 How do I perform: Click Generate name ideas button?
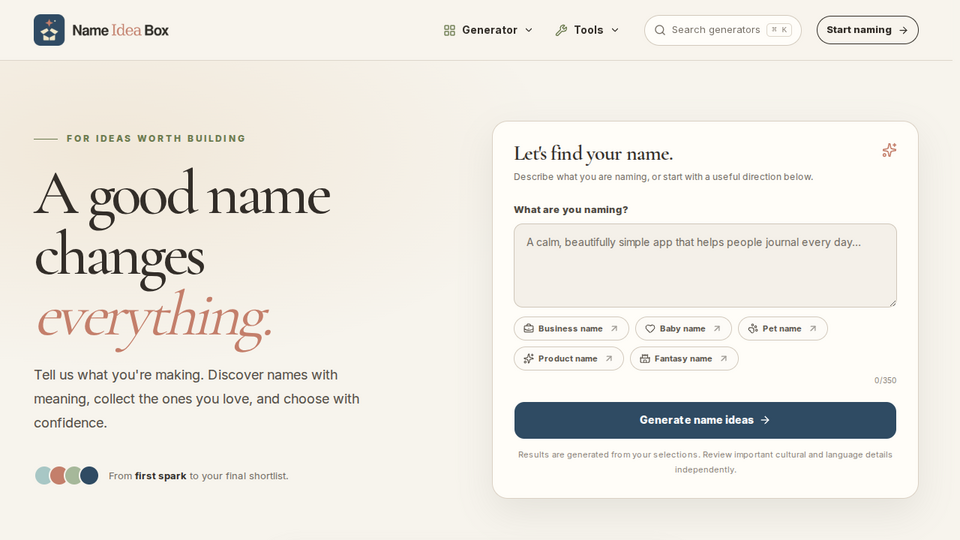coord(705,420)
